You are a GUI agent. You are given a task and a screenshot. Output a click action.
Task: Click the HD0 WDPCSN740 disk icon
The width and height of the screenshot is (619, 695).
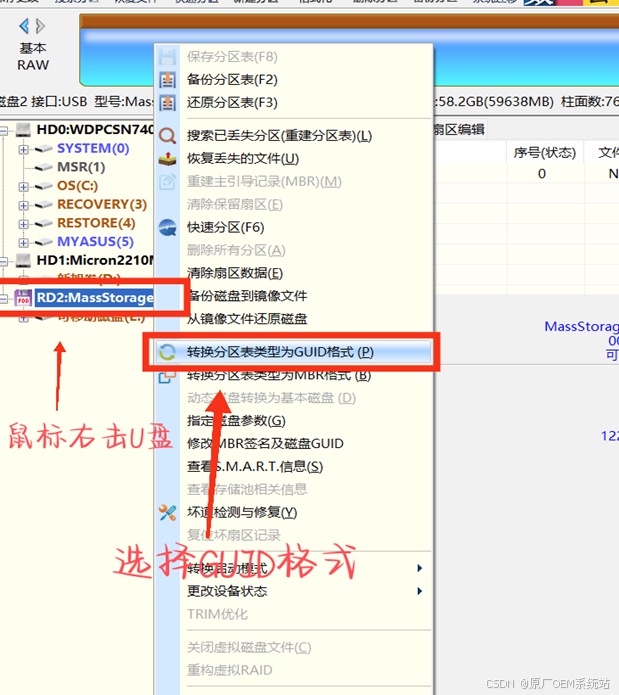23,129
